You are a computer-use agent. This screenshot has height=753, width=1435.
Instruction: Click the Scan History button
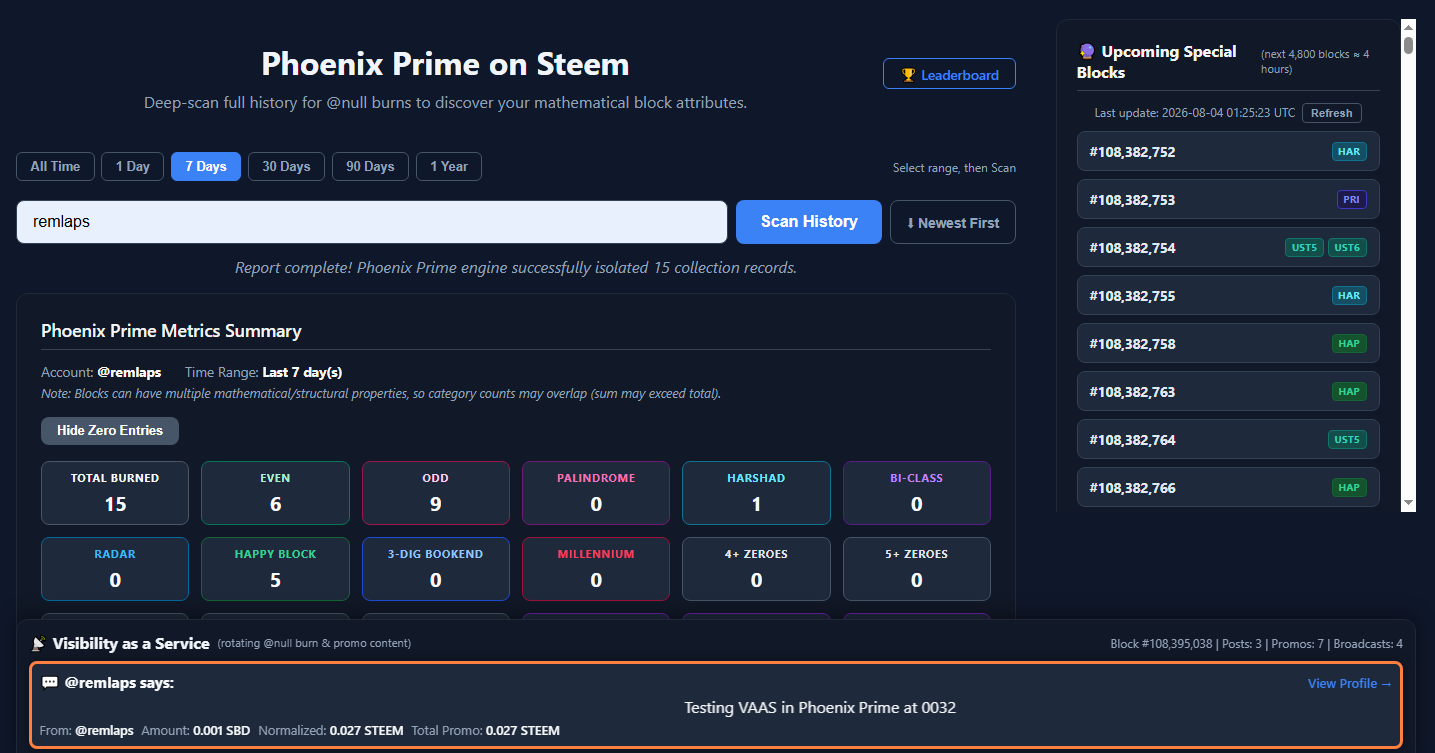(x=809, y=222)
